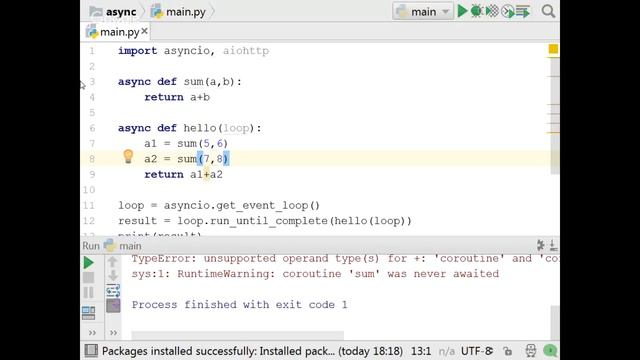Viewport: 640px width, 360px height.
Task: Click the 13:1 cursor position indicator
Action: pyautogui.click(x=421, y=351)
